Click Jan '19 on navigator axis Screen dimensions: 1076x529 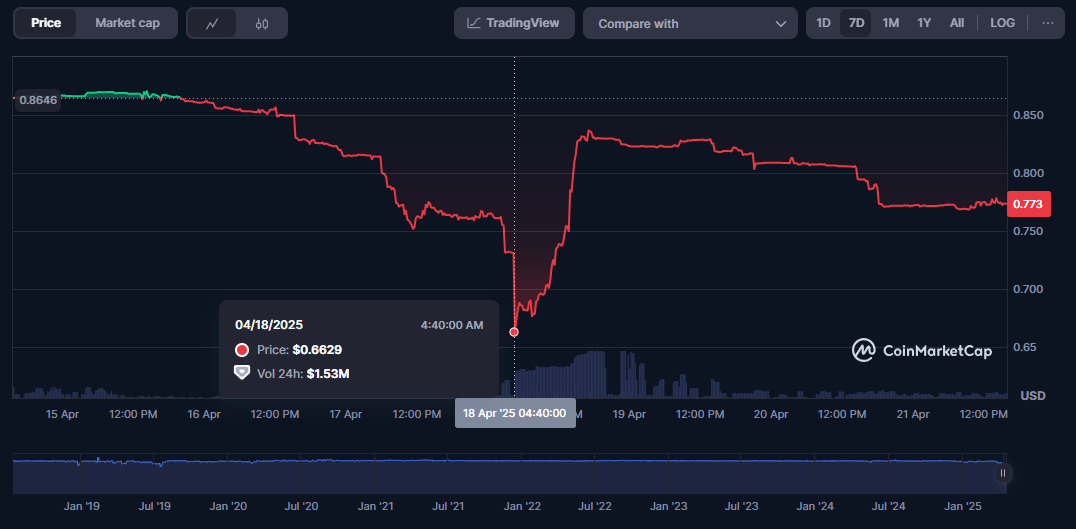click(x=82, y=506)
